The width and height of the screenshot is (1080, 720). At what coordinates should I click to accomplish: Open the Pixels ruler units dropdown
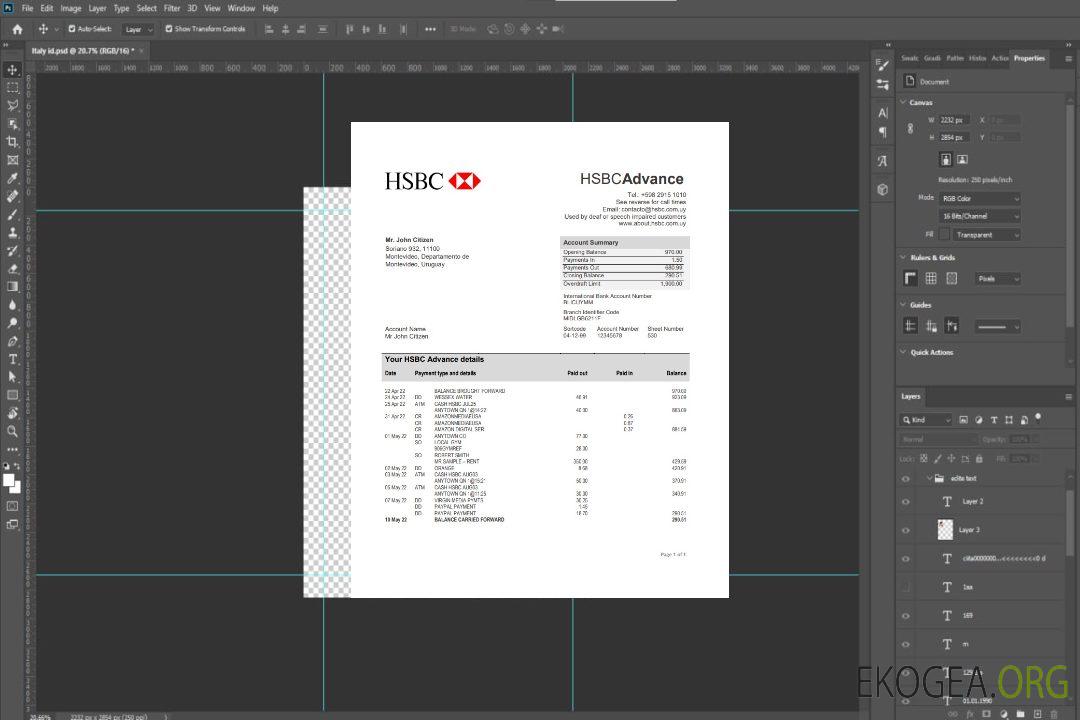tap(997, 278)
